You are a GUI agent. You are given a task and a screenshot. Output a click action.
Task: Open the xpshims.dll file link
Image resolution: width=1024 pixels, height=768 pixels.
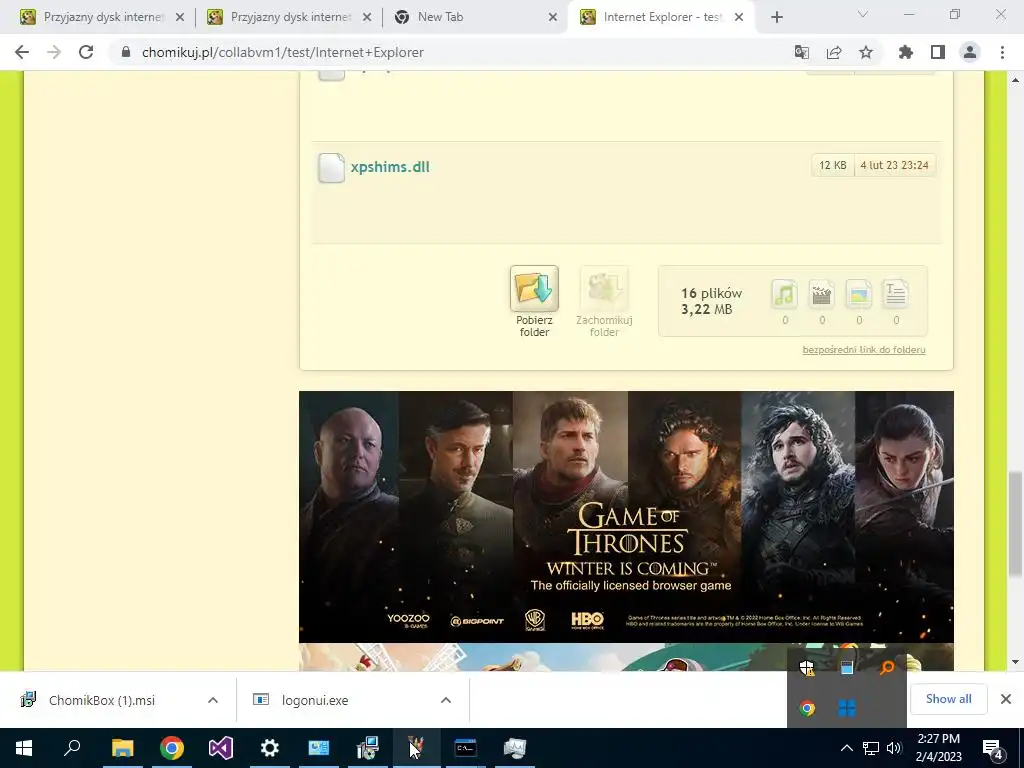pos(390,167)
